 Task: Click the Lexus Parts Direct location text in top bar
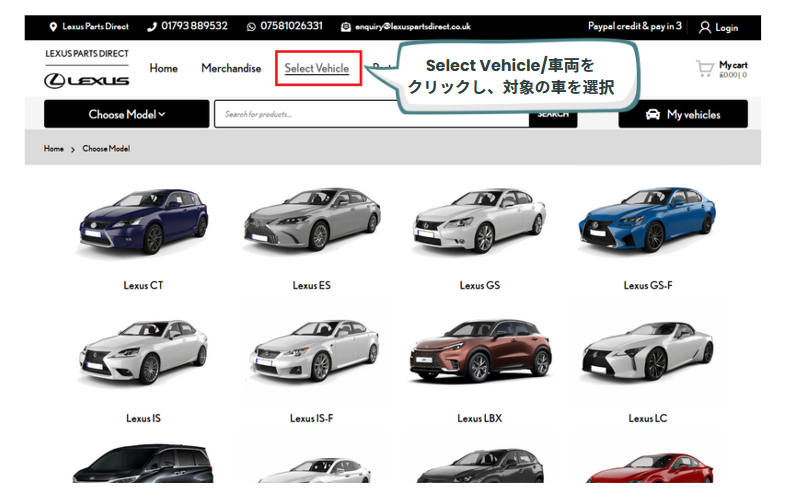[95, 27]
